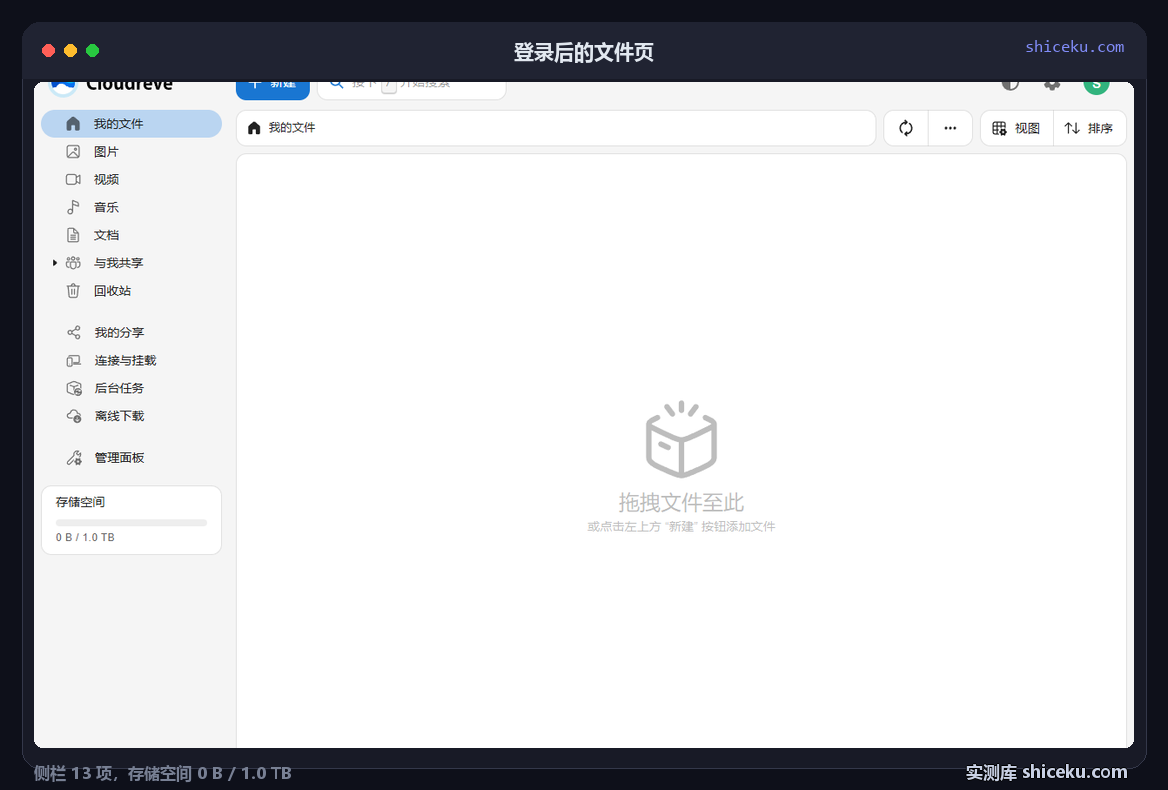Open the shiceku.com link in title bar
The image size is (1168, 790).
(1074, 46)
